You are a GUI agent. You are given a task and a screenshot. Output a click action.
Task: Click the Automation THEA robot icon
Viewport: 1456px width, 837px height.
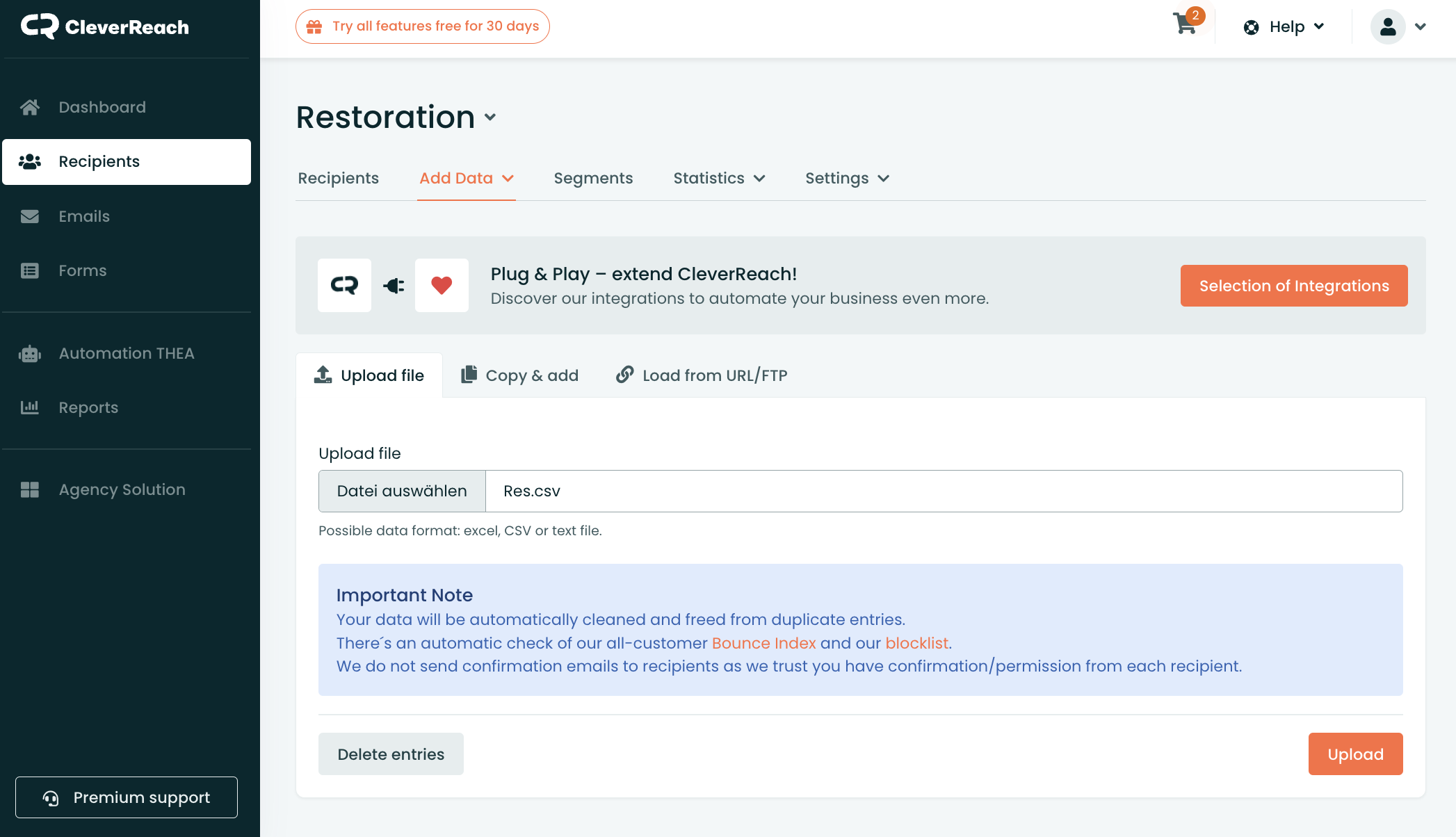tap(30, 354)
